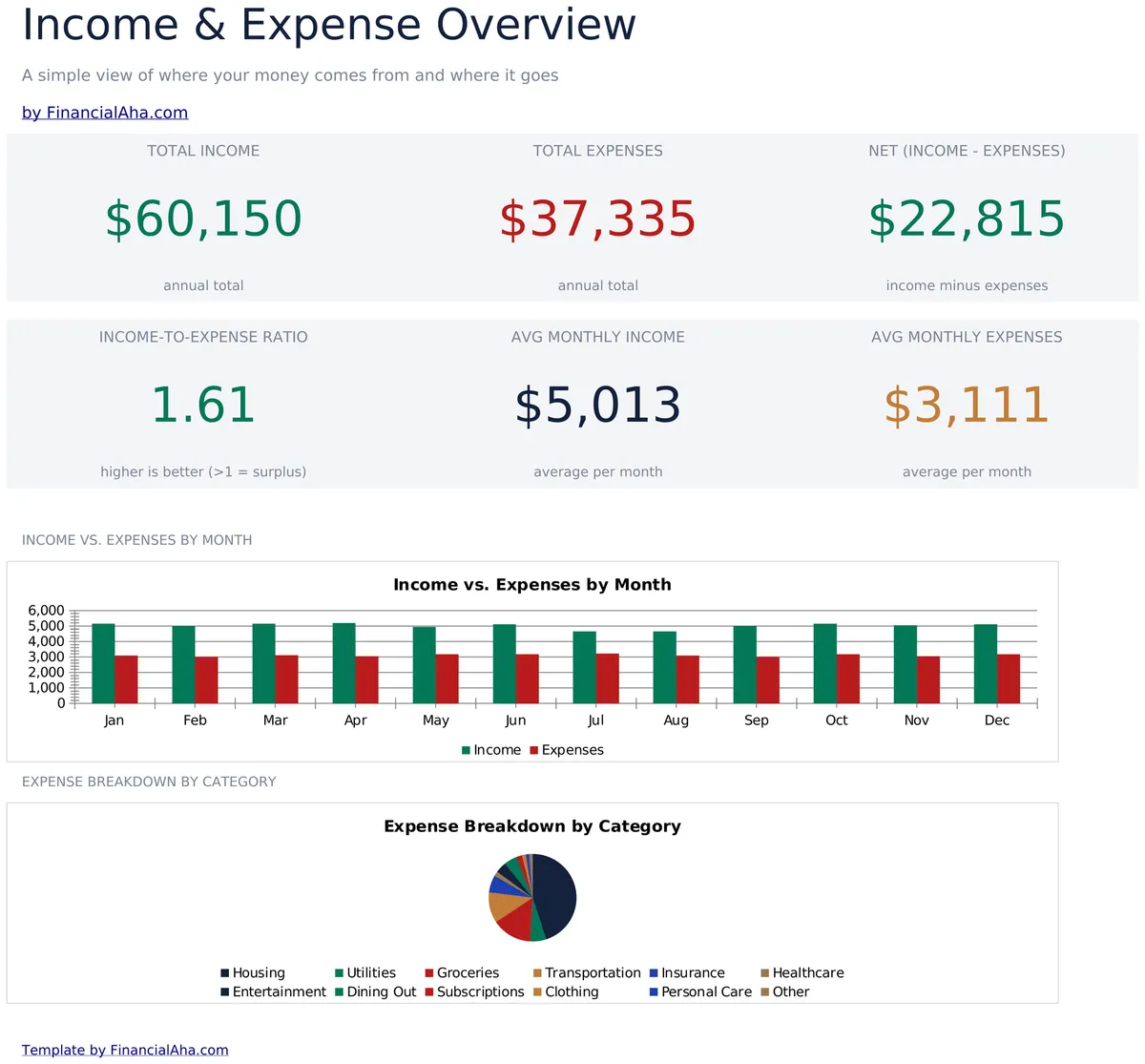
Task: Select the December expenses bar
Action: (1009, 678)
